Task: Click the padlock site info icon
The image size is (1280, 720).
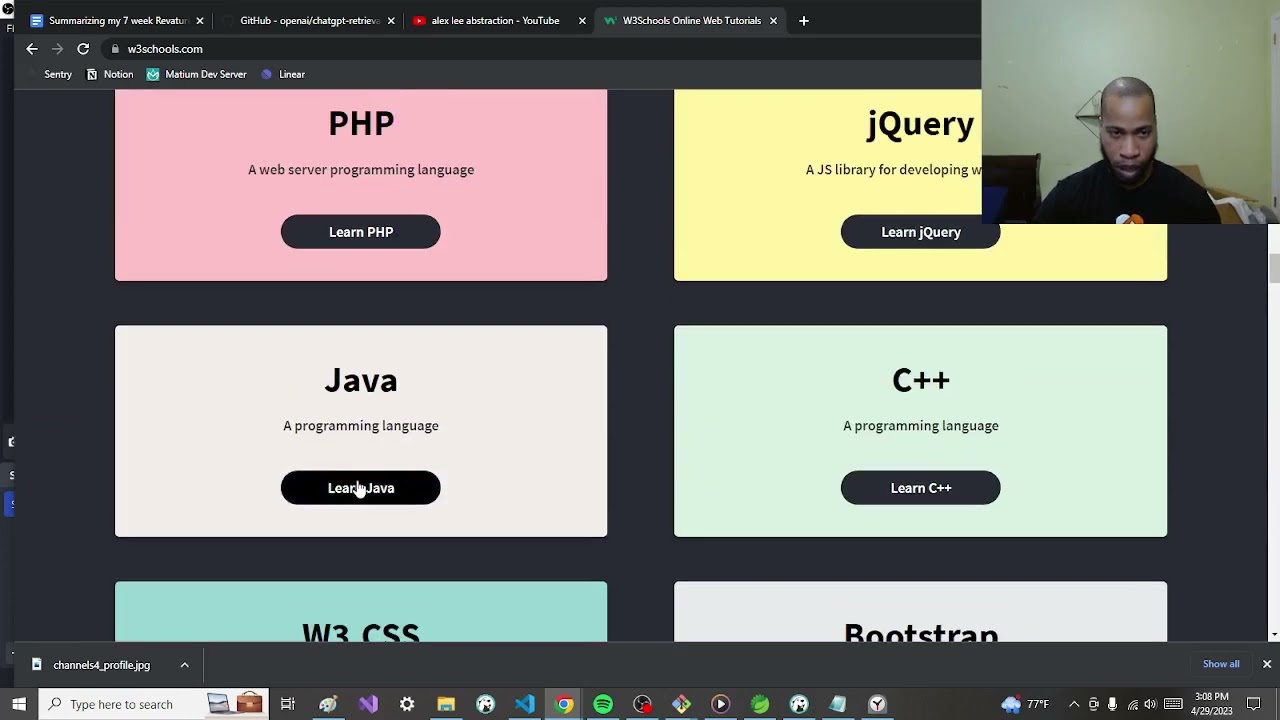Action: pyautogui.click(x=116, y=49)
